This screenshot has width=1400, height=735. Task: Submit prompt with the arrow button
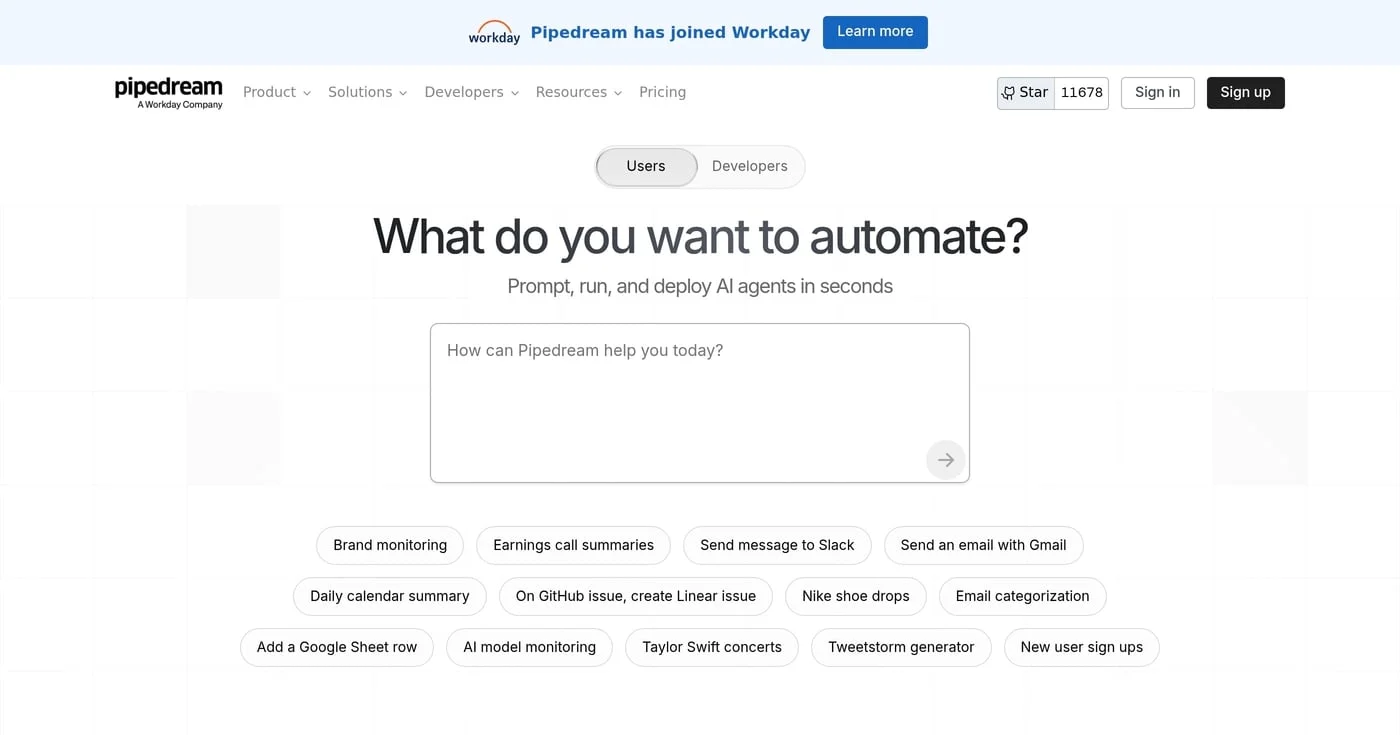click(945, 460)
